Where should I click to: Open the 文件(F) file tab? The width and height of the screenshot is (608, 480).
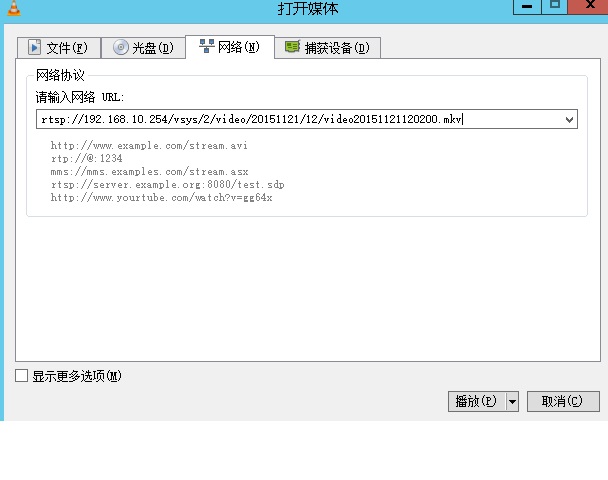[x=59, y=48]
